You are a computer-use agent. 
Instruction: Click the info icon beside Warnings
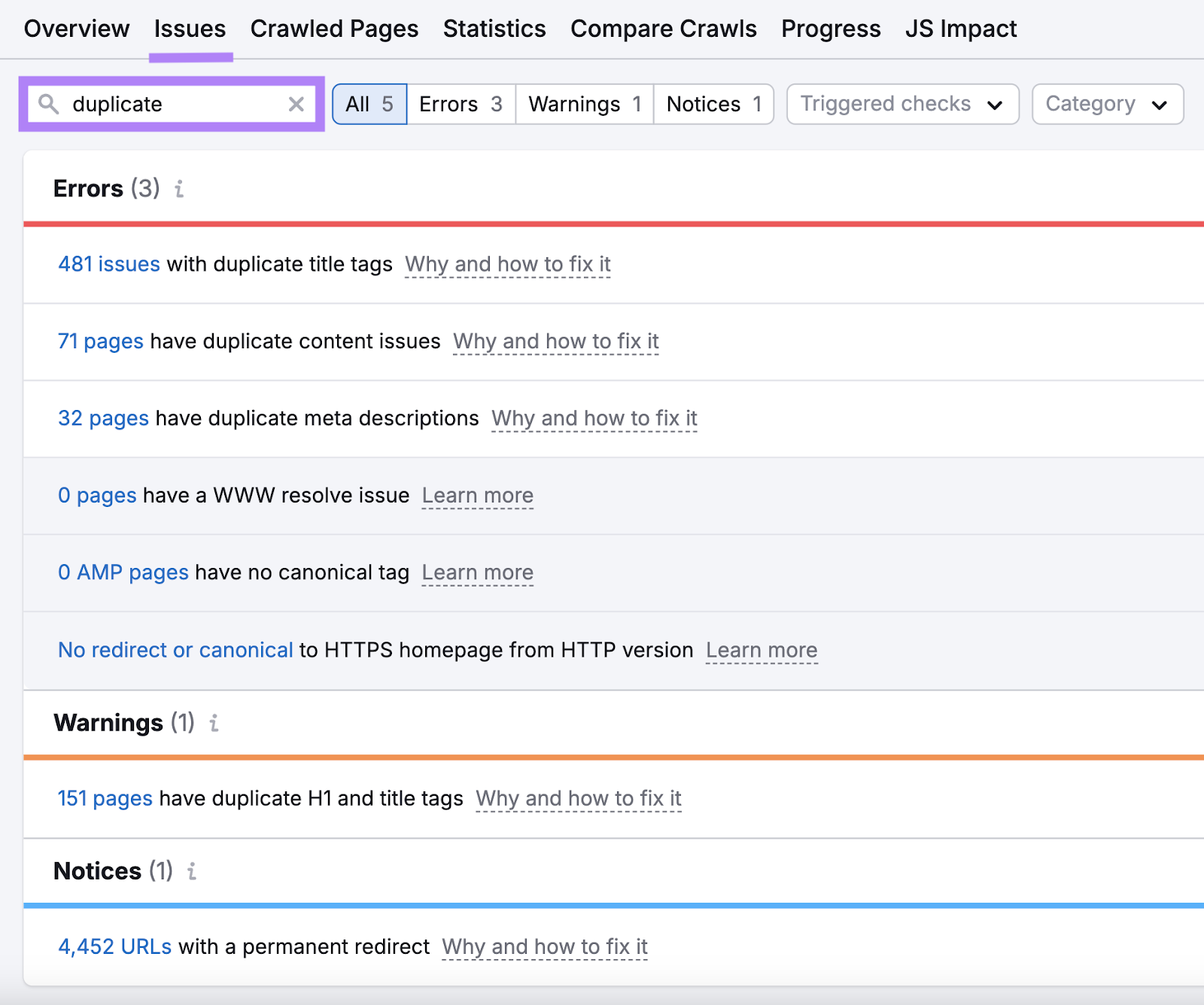[214, 723]
